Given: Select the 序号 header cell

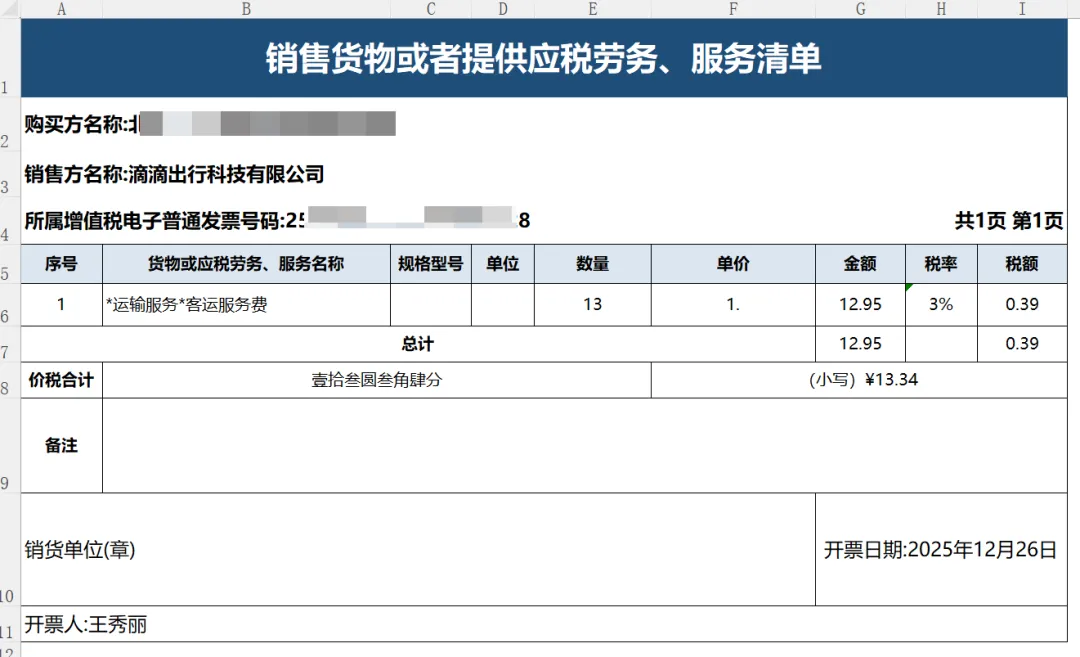Looking at the screenshot, I should (61, 264).
